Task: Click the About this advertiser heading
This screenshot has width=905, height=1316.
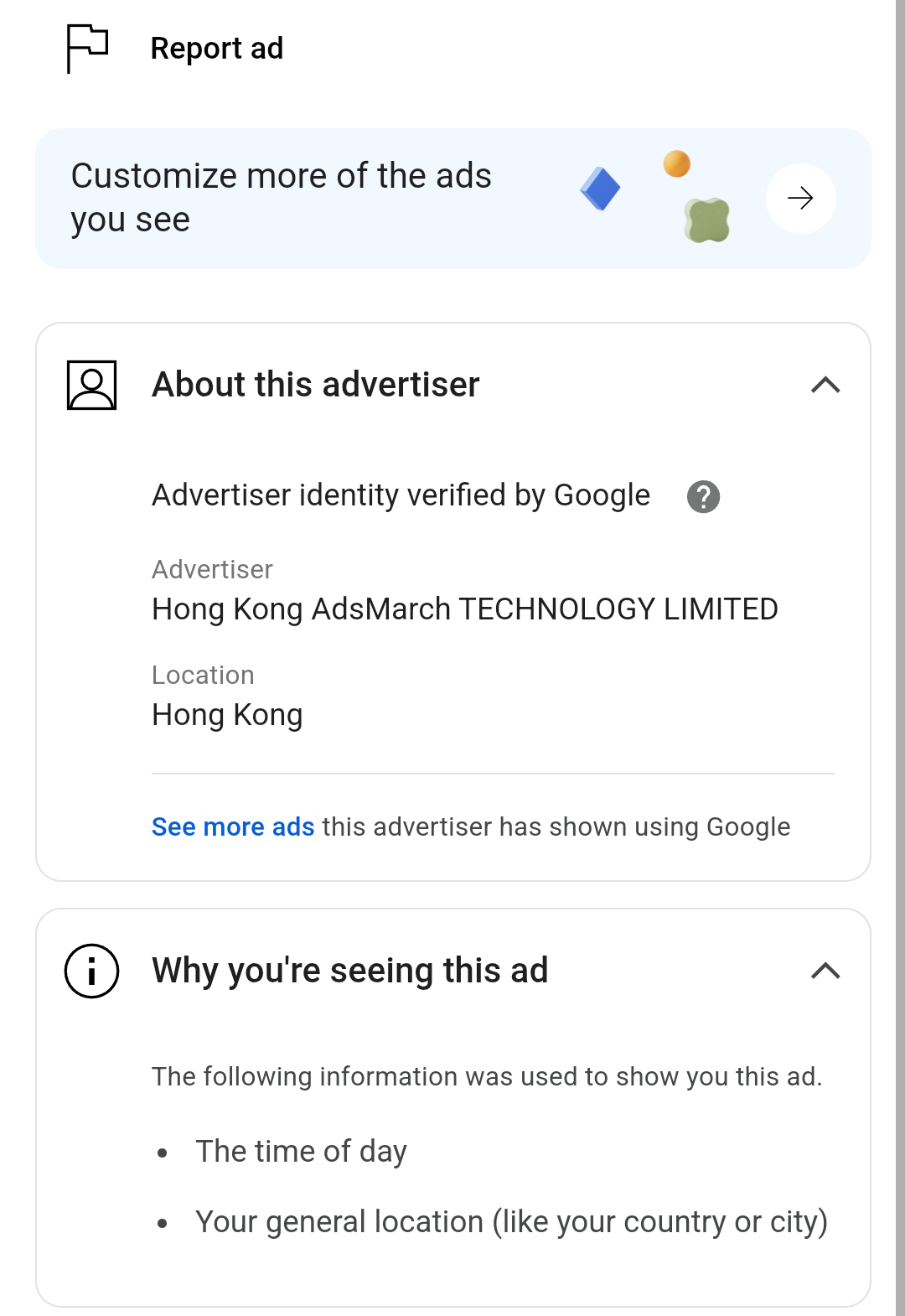Action: click(x=315, y=385)
